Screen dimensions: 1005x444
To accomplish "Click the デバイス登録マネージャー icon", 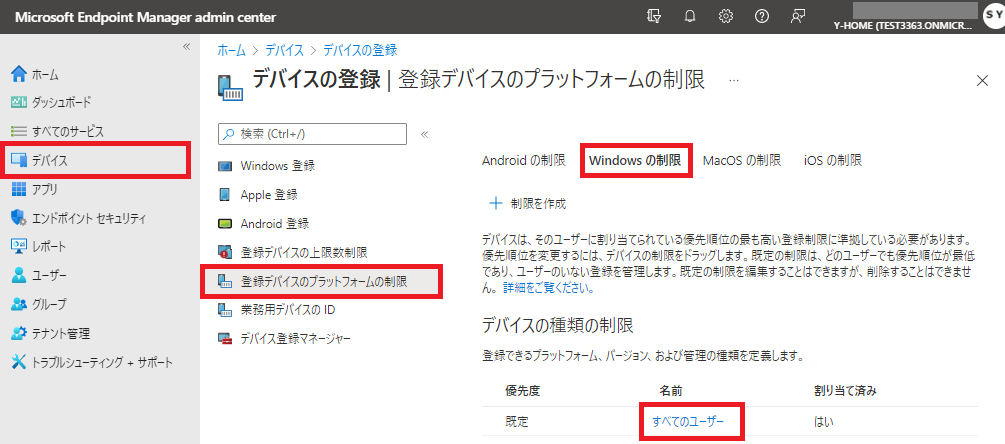I will click(225, 338).
